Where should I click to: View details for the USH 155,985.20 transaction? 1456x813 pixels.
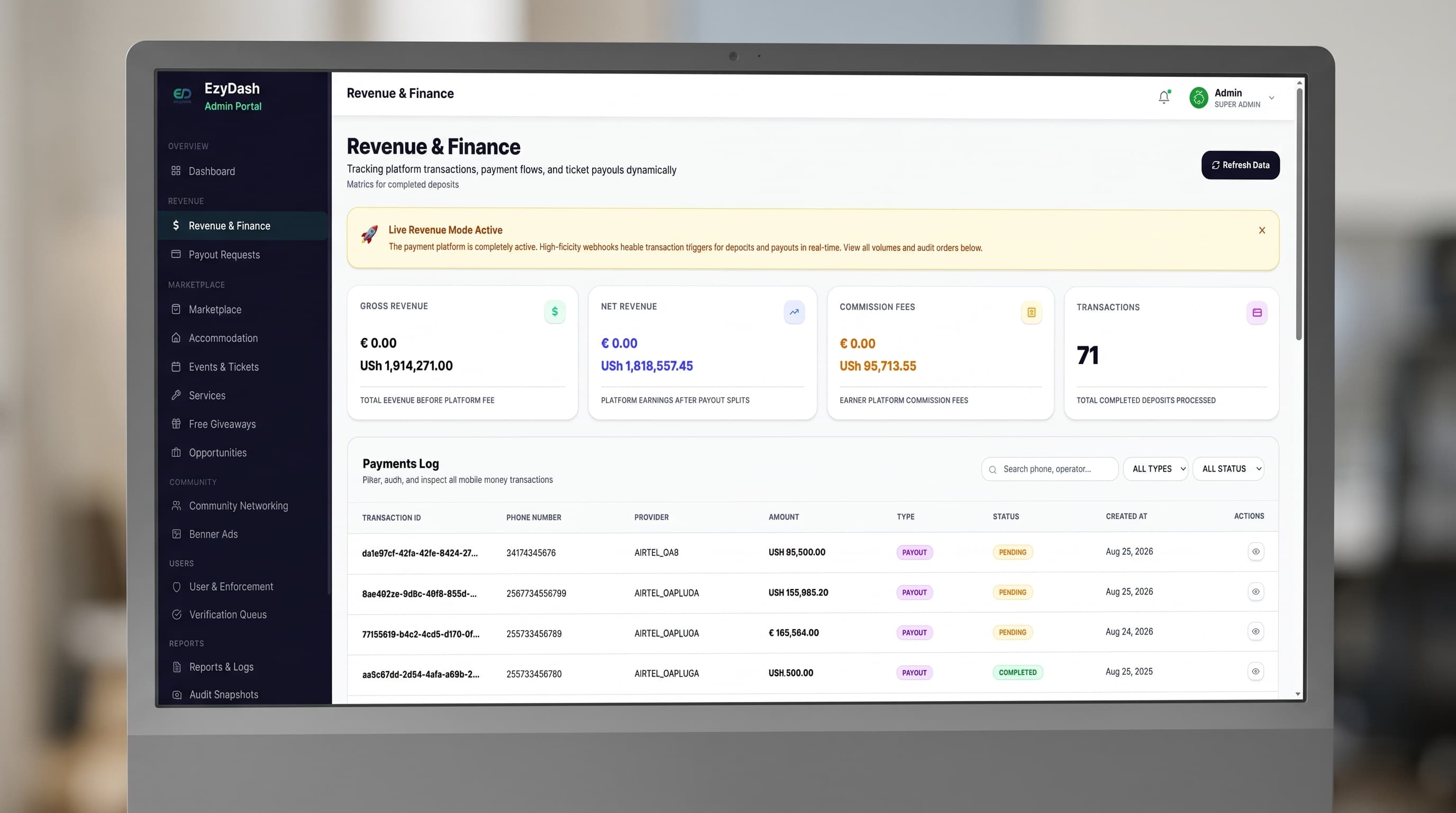tap(1255, 592)
